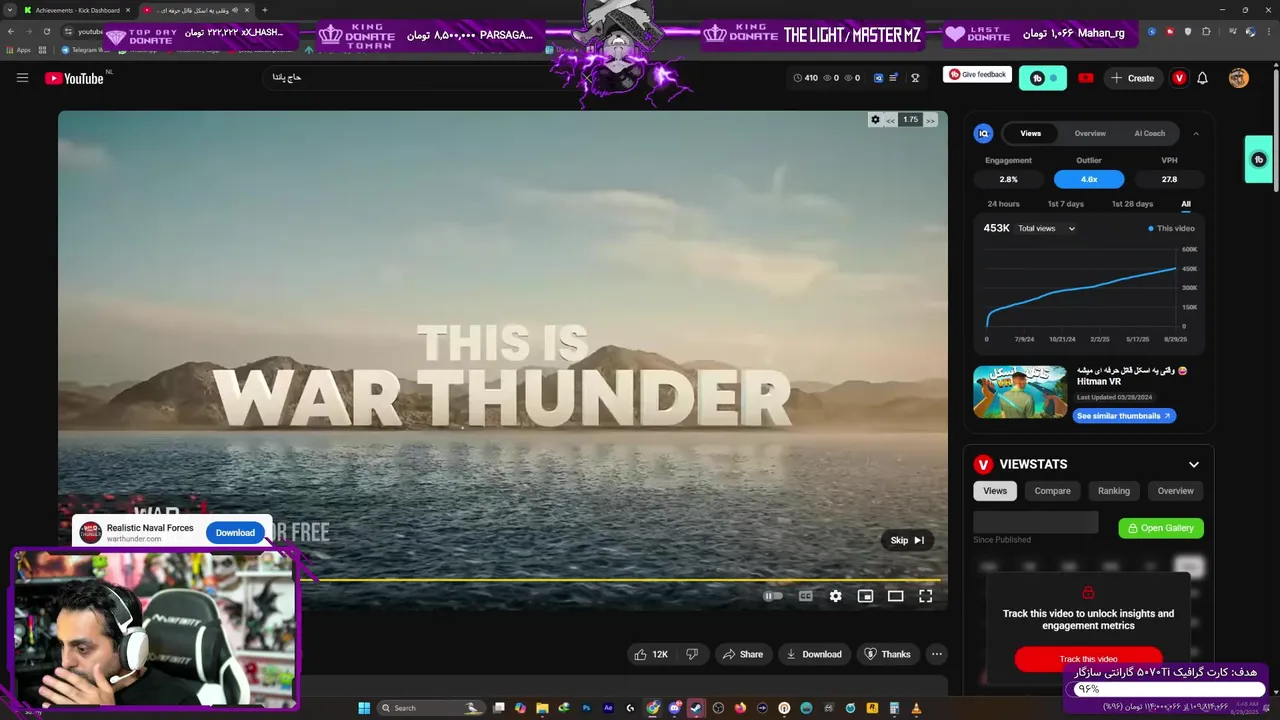Open the Windows Start menu
The height and width of the screenshot is (720, 1280).
[x=364, y=708]
